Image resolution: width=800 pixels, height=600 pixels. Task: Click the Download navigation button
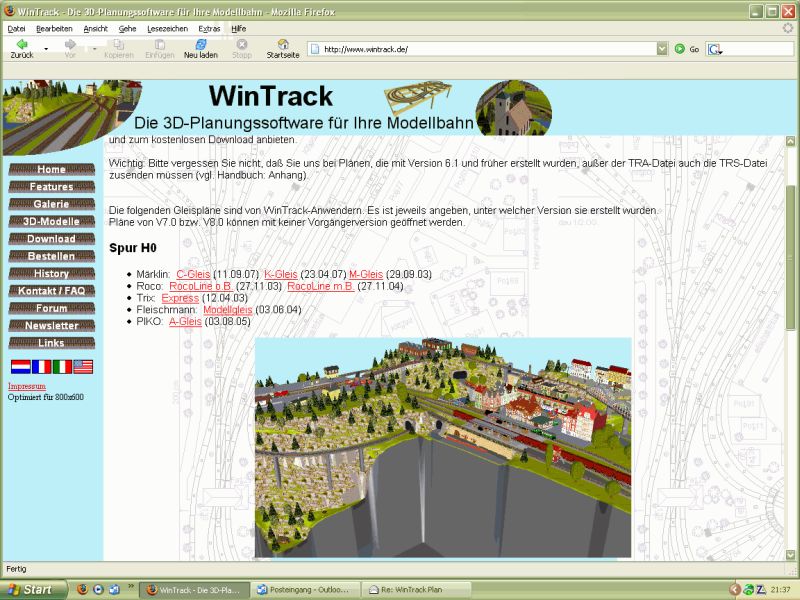52,239
